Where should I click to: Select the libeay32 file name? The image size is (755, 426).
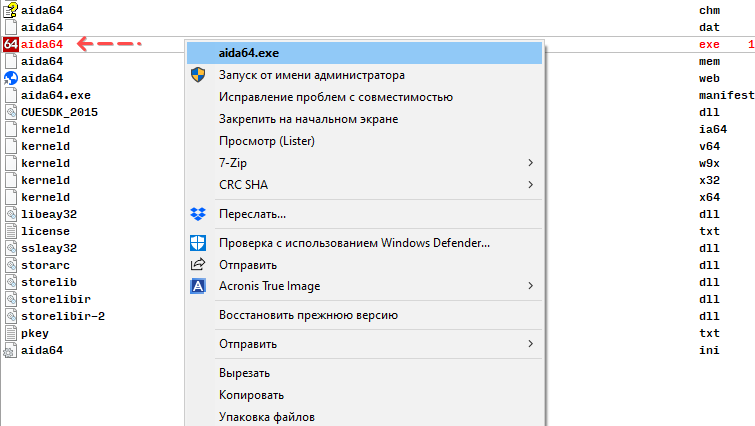point(49,214)
